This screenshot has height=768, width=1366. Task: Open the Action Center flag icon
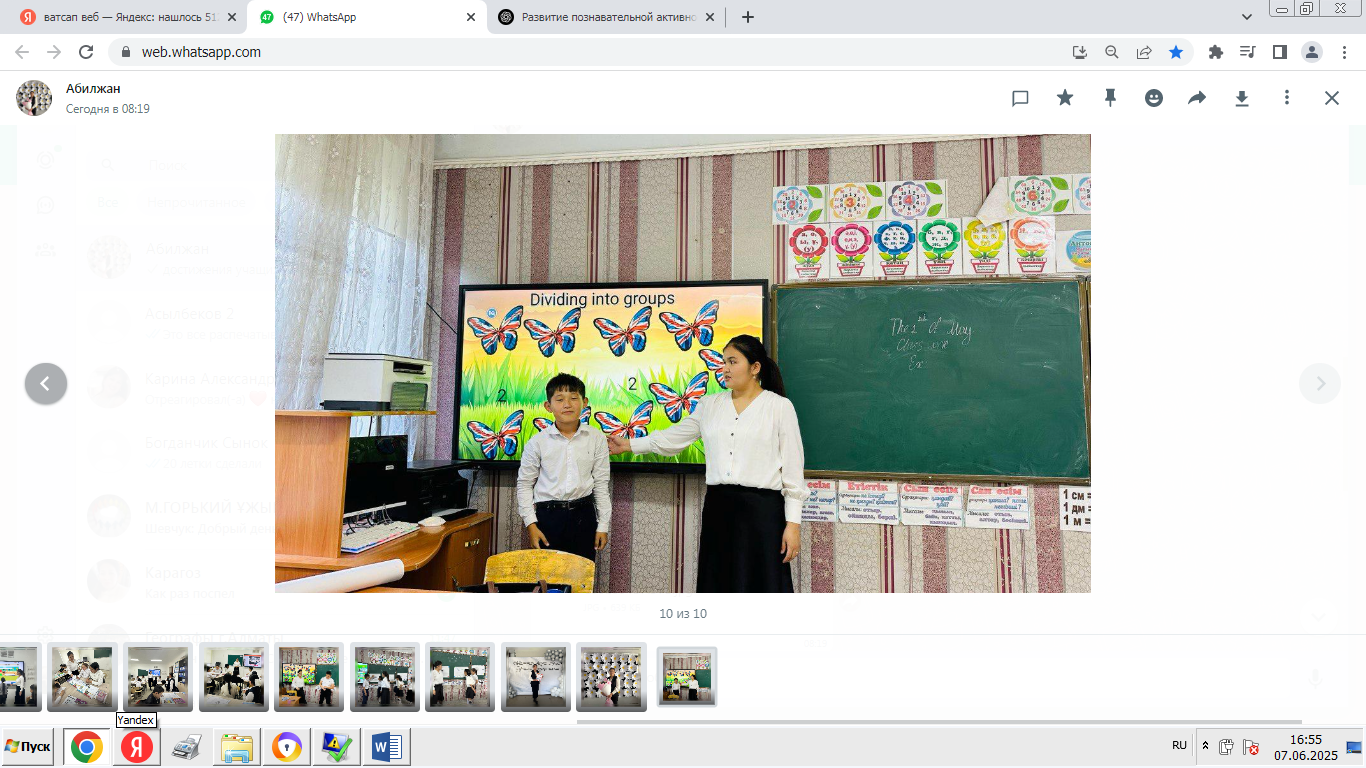click(x=1250, y=746)
